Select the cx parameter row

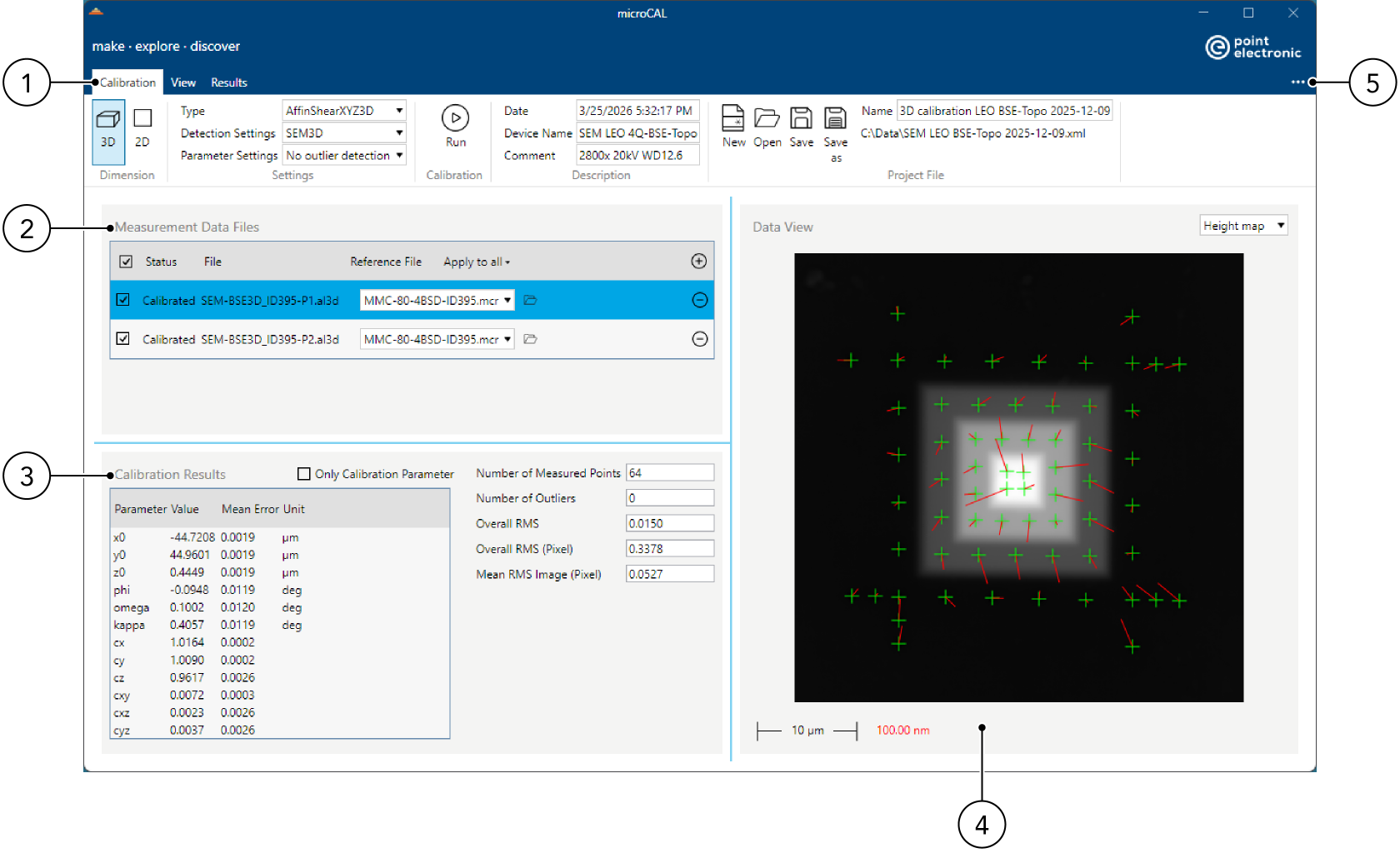point(280,642)
